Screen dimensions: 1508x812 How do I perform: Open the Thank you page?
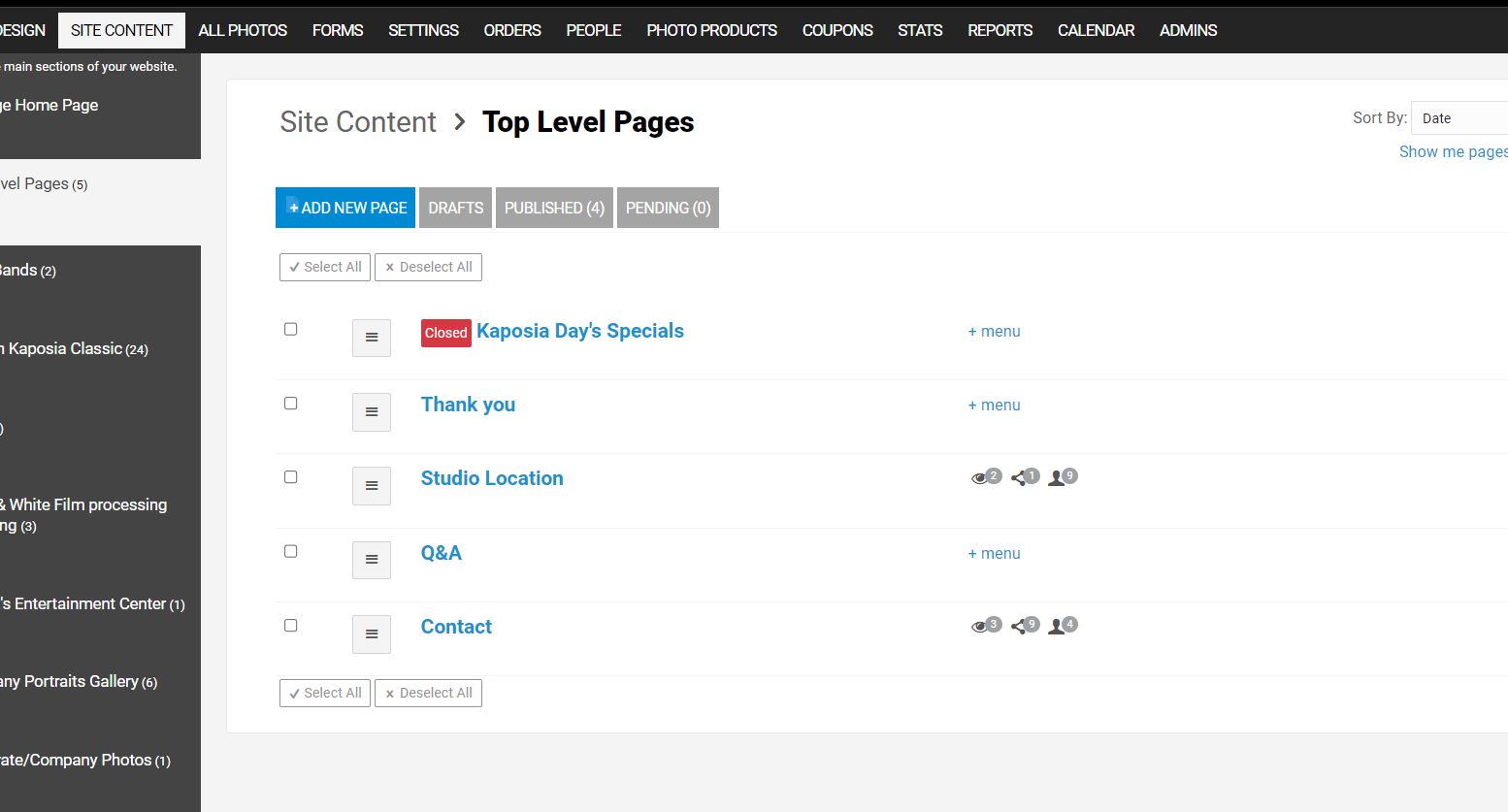pyautogui.click(x=468, y=405)
